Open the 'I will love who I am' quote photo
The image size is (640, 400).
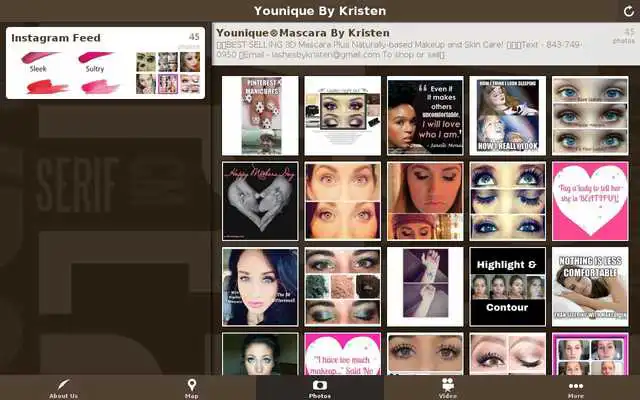[x=425, y=116]
